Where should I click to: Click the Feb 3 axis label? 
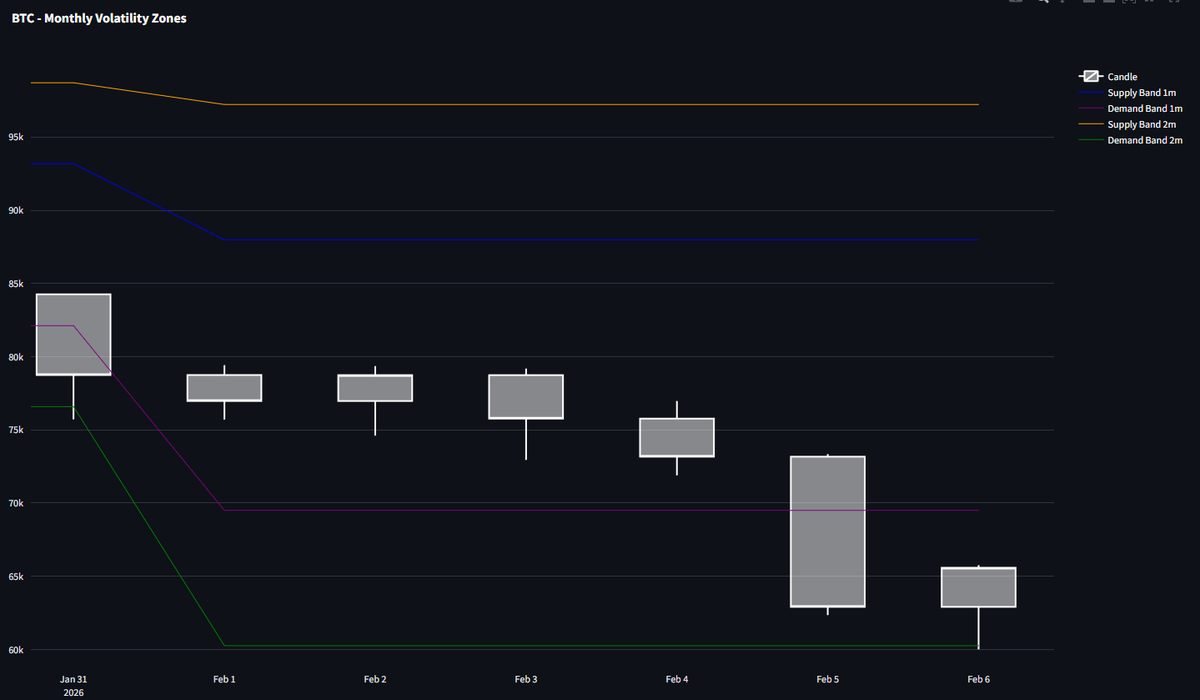coord(526,679)
